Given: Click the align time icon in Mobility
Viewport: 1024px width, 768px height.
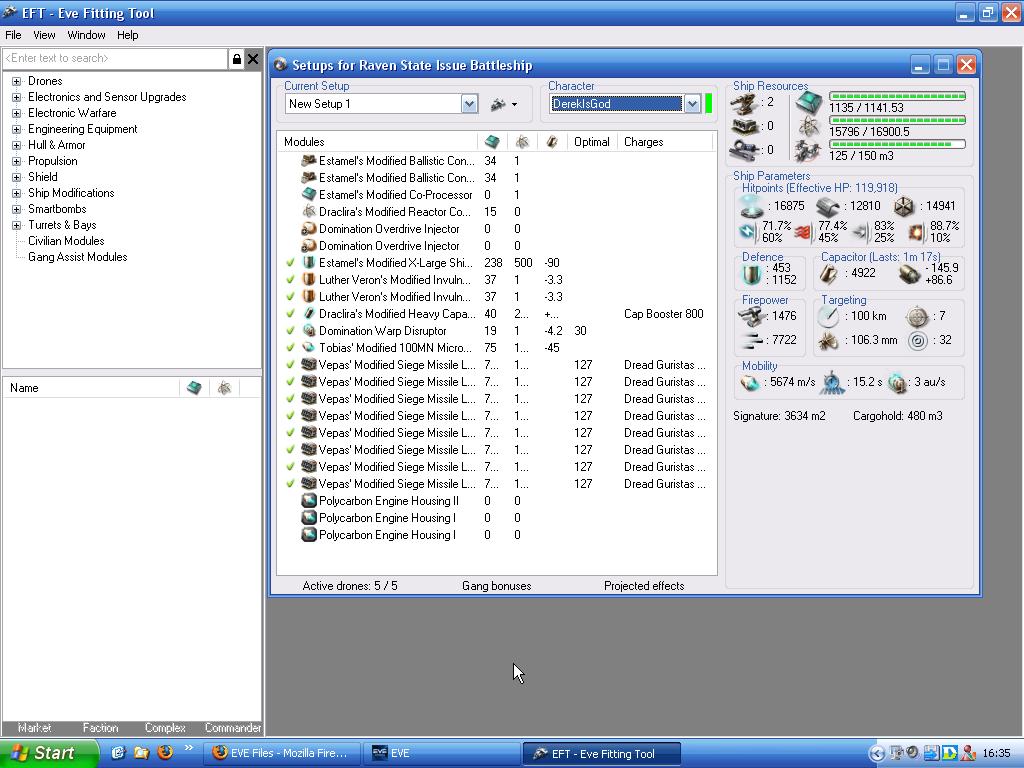Looking at the screenshot, I should [x=832, y=383].
